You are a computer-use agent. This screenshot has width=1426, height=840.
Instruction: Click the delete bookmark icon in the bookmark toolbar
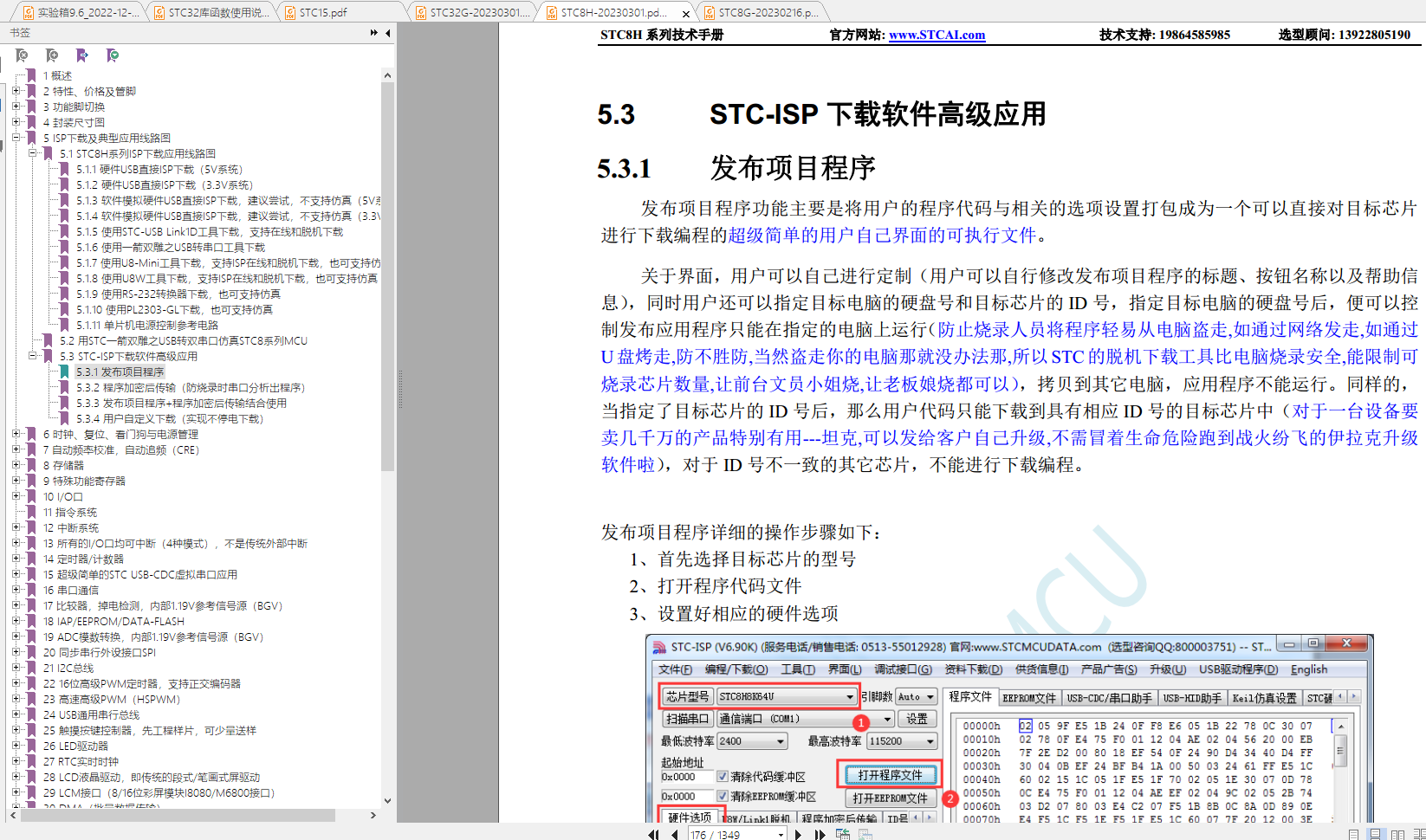pos(22,55)
